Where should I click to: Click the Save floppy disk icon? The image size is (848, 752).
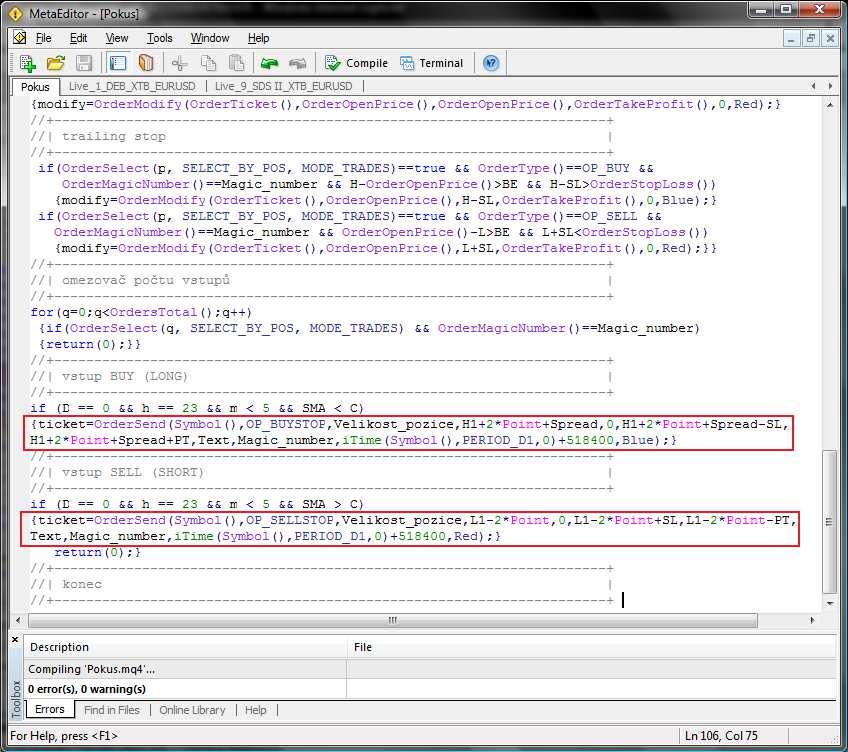point(84,63)
